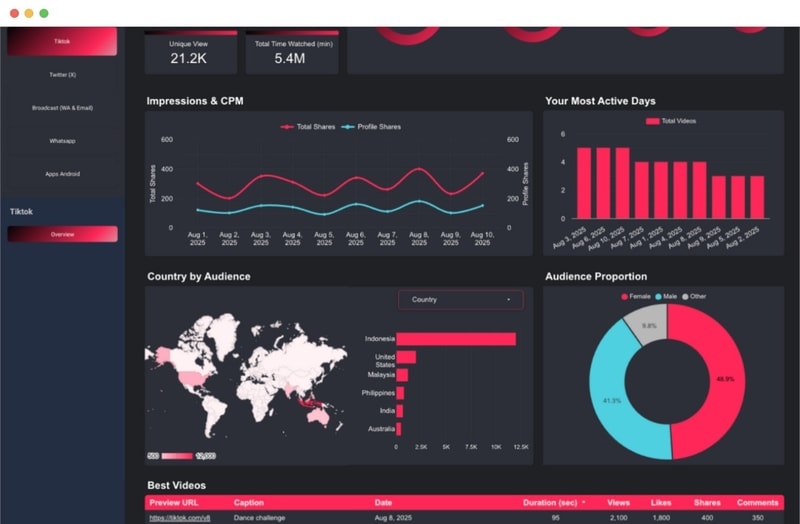Hide the Female legend segment
This screenshot has height=524, width=800.
pos(636,296)
